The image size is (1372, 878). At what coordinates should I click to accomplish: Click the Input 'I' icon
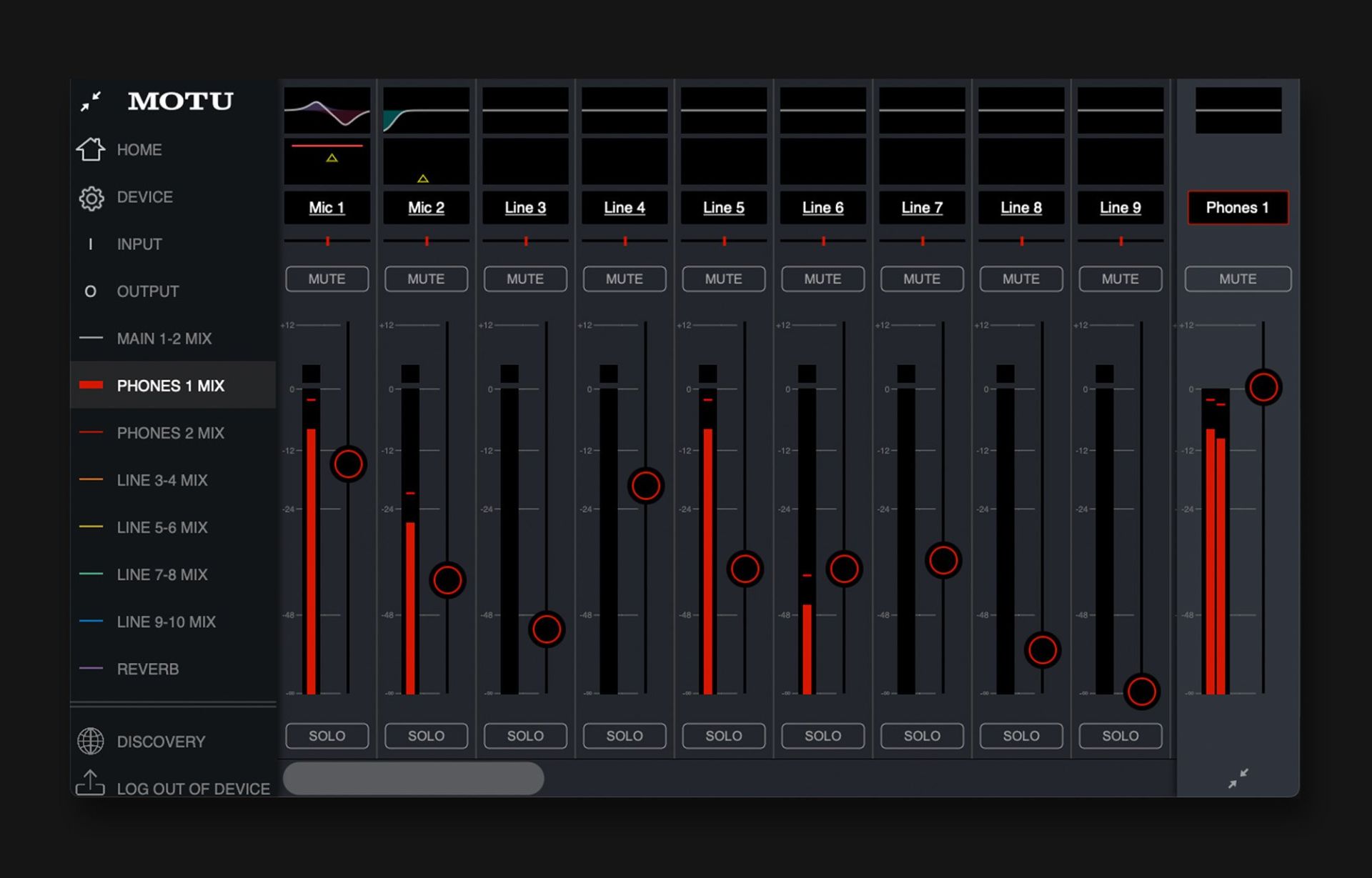tap(90, 244)
